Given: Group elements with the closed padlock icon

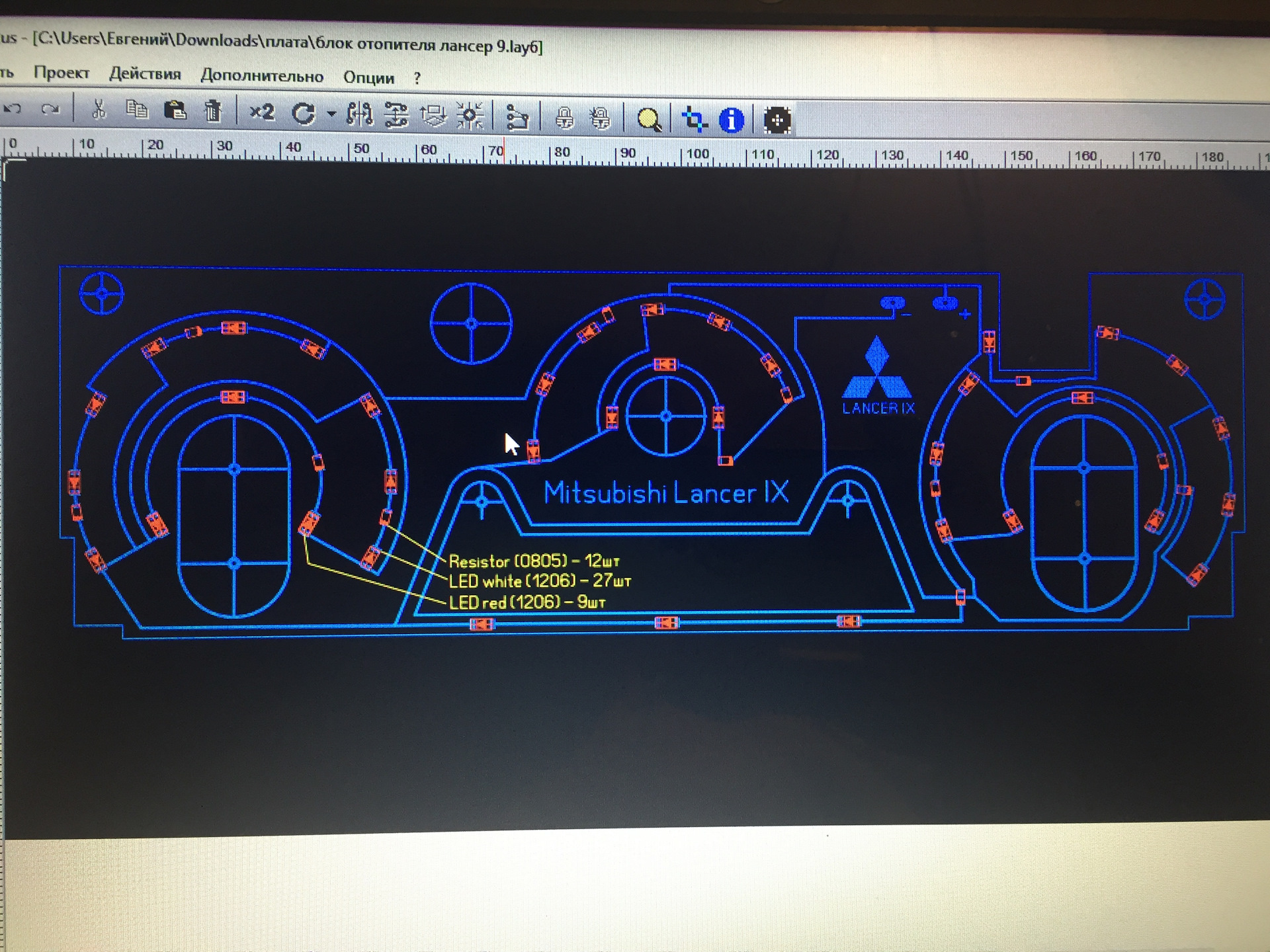Looking at the screenshot, I should coord(564,118).
